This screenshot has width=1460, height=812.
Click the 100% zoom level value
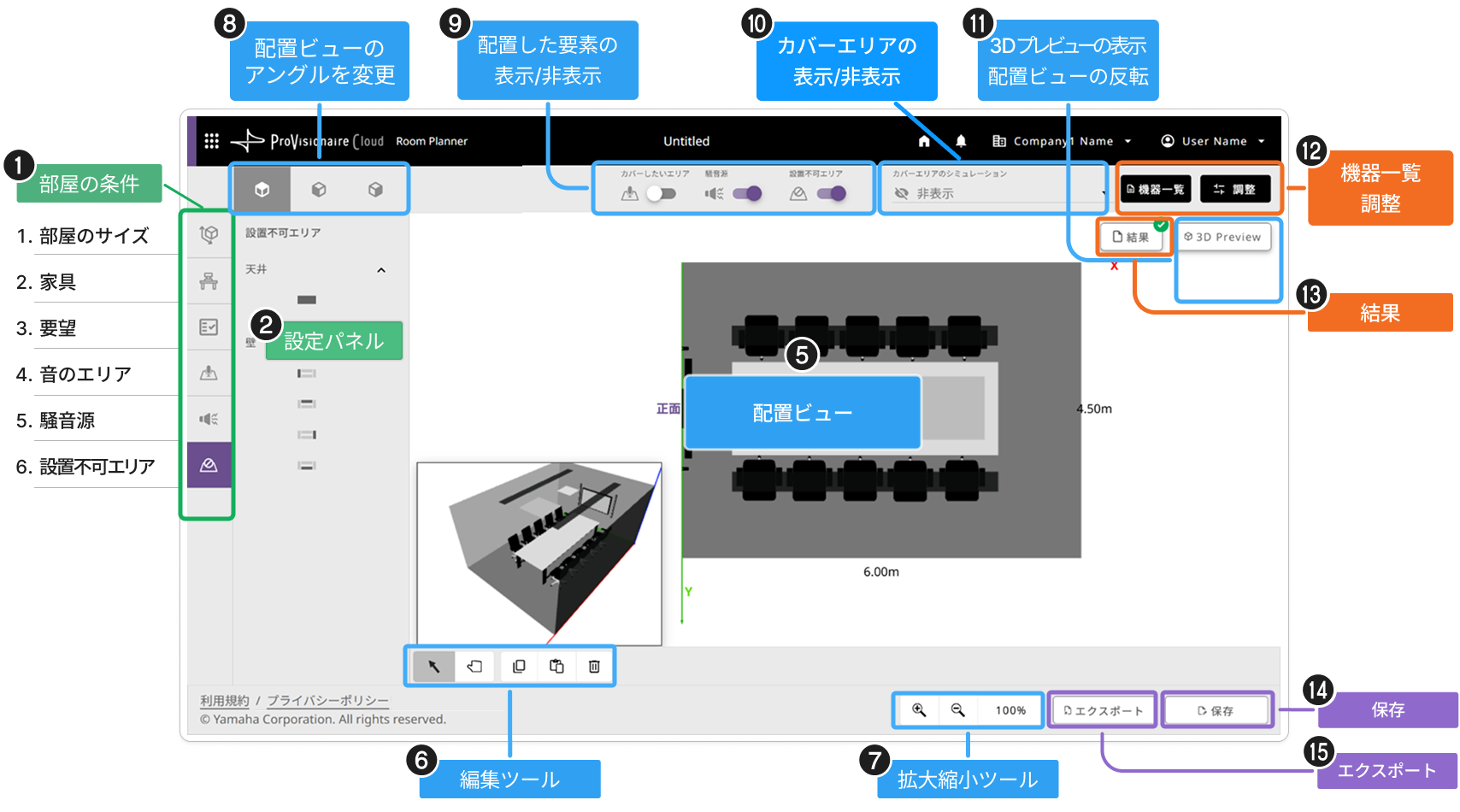point(1010,710)
